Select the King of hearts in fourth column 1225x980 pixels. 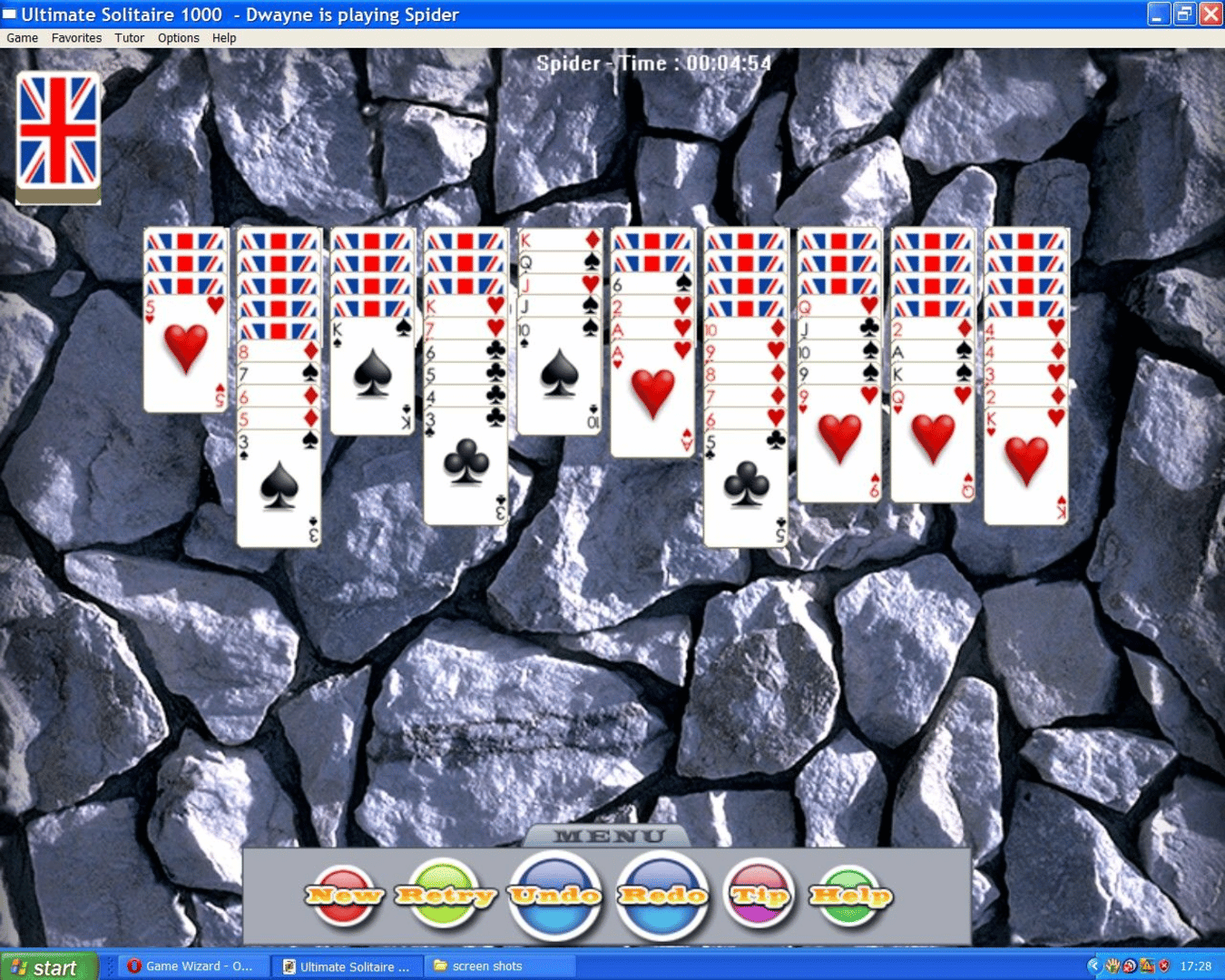465,306
